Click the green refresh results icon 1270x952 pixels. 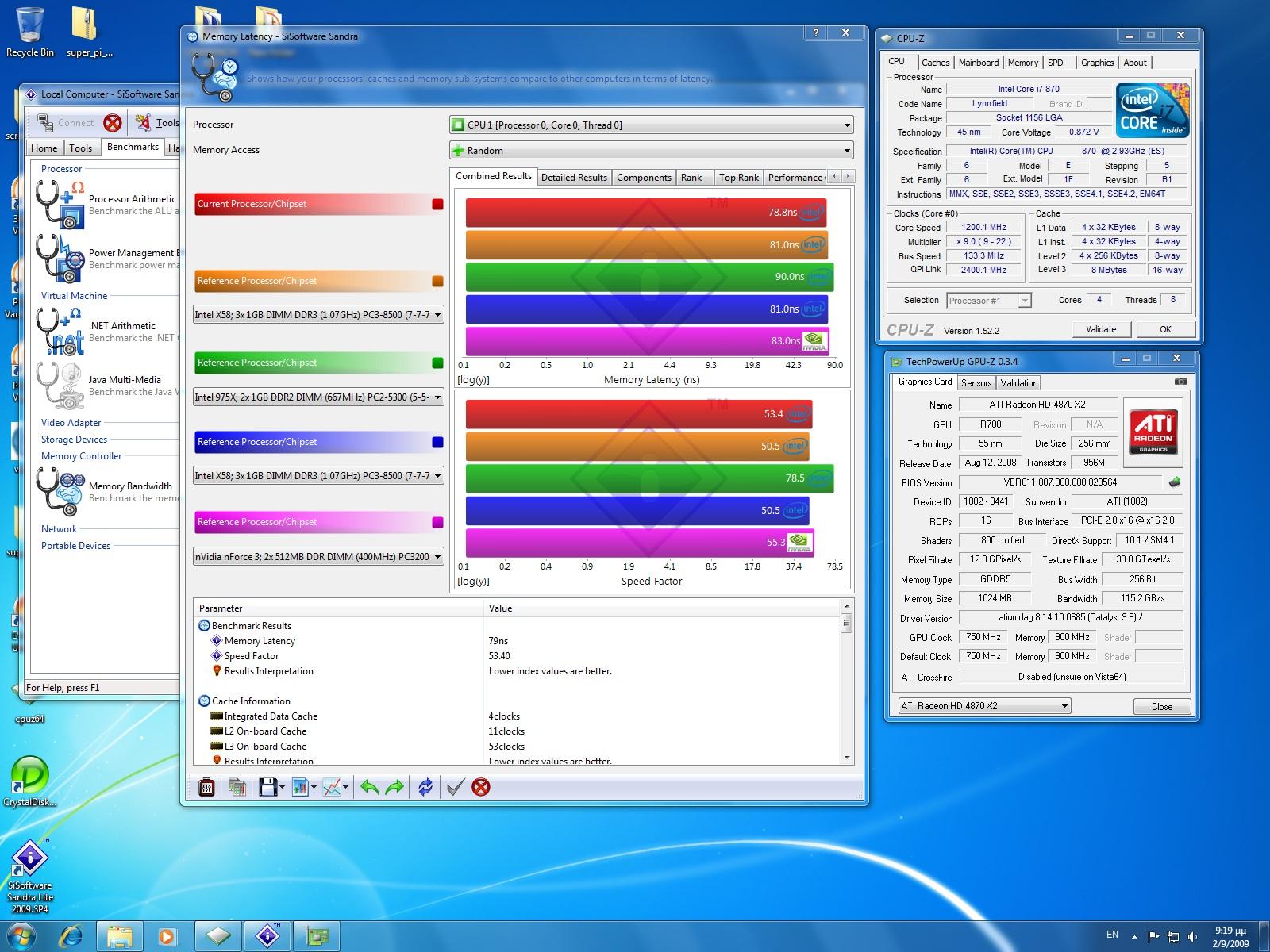point(425,787)
